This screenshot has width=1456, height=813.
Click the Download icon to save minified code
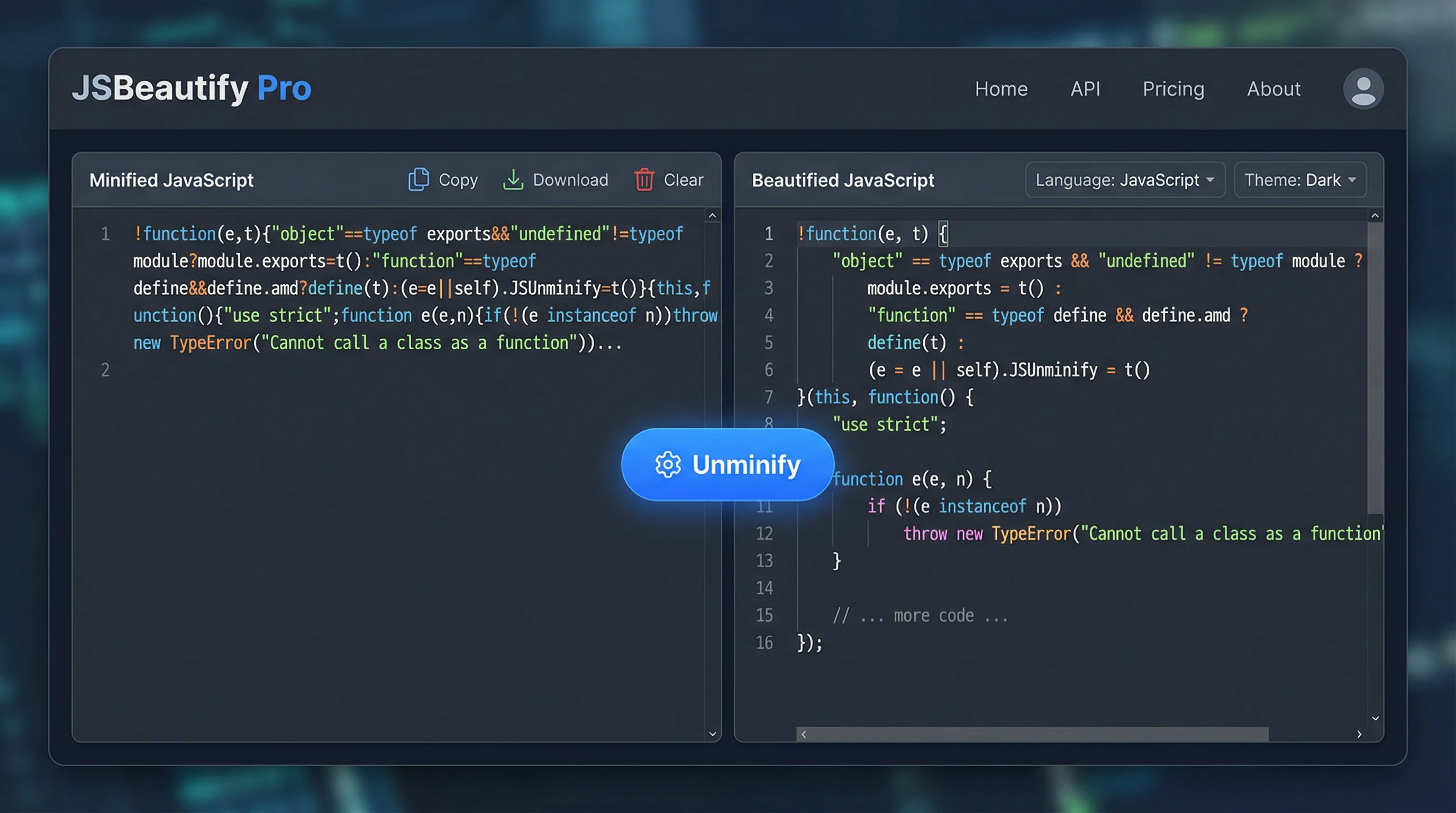point(513,180)
